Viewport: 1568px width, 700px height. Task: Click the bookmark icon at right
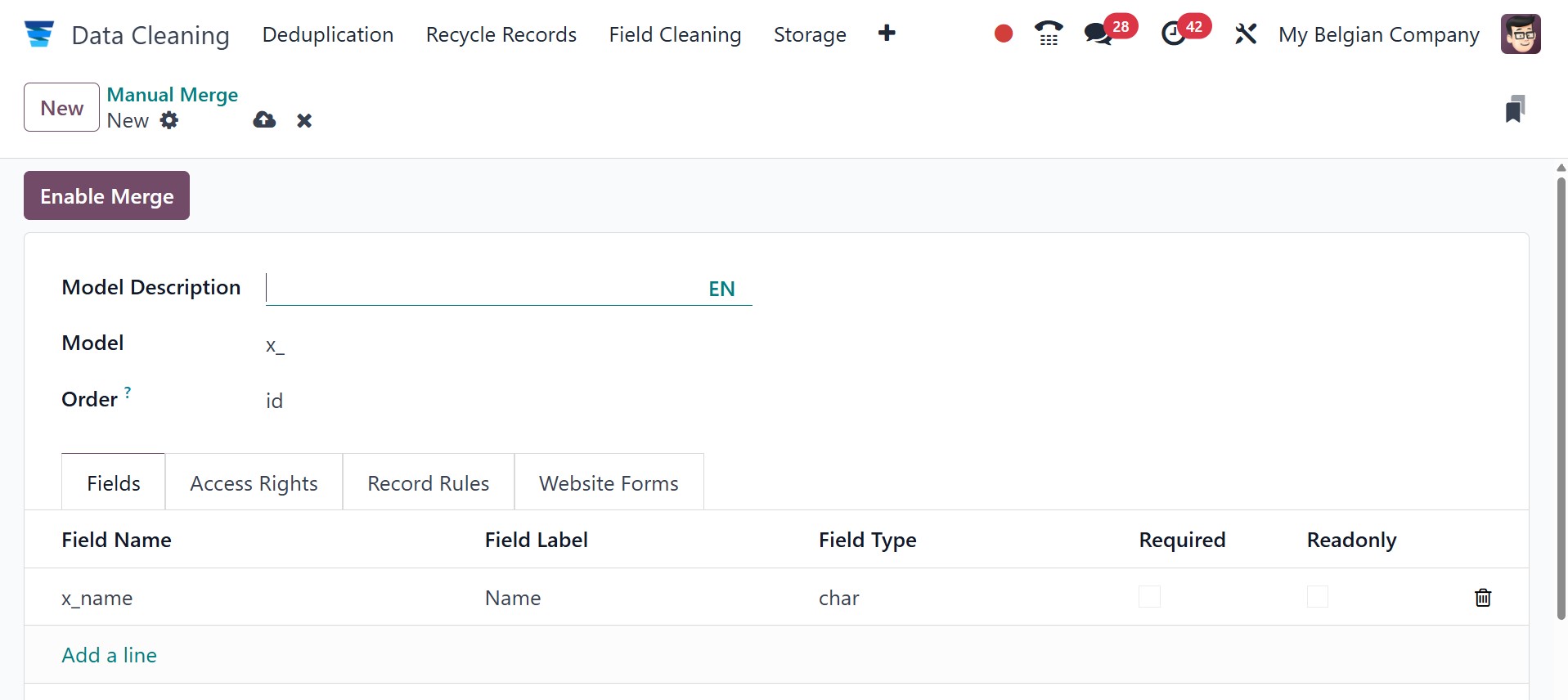pos(1514,110)
